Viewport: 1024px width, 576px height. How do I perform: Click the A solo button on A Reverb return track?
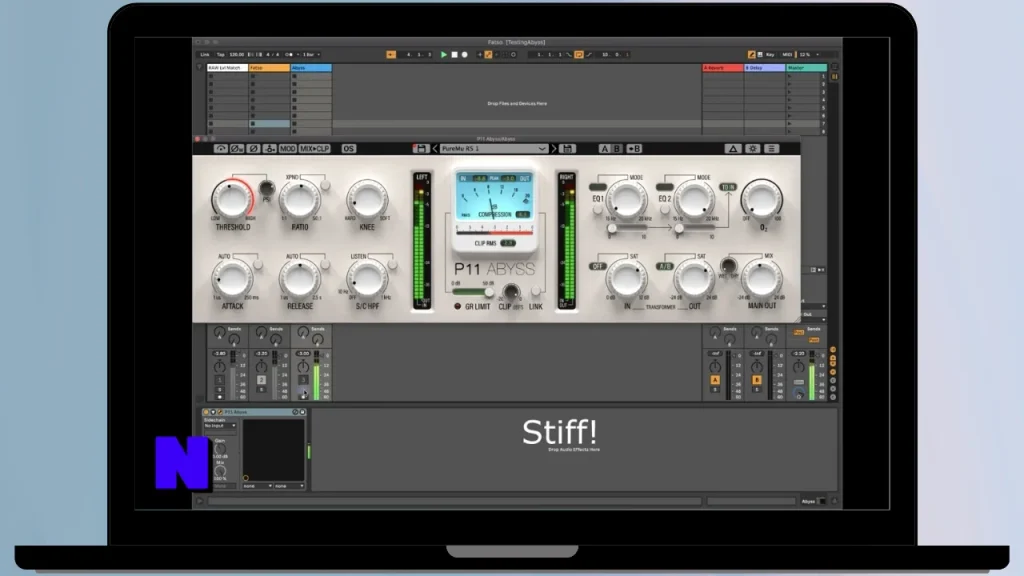coord(715,380)
